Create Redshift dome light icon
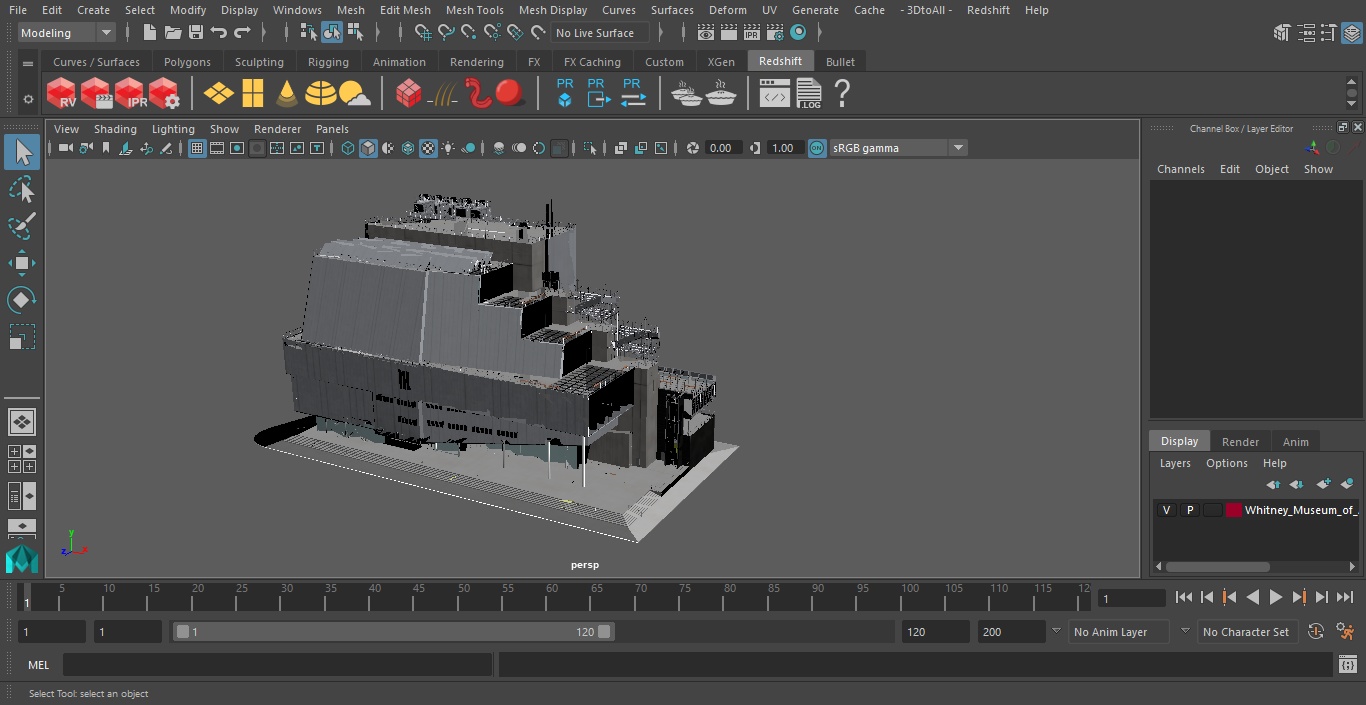 click(320, 94)
